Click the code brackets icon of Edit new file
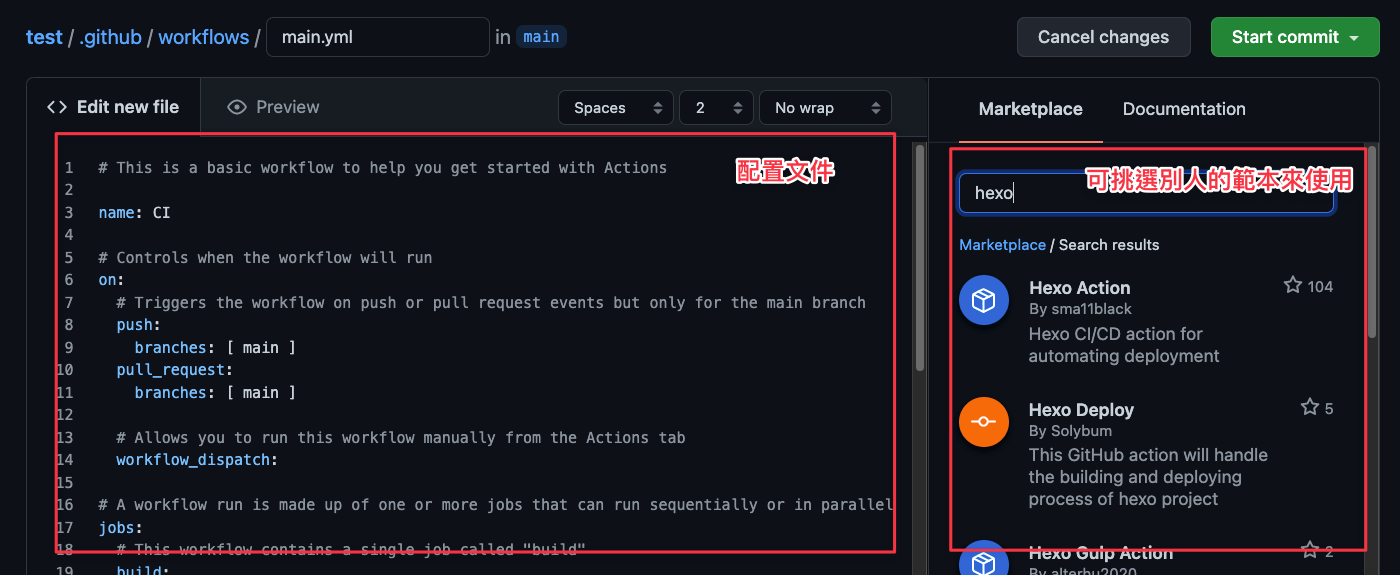The height and width of the screenshot is (575, 1400). [x=58, y=107]
